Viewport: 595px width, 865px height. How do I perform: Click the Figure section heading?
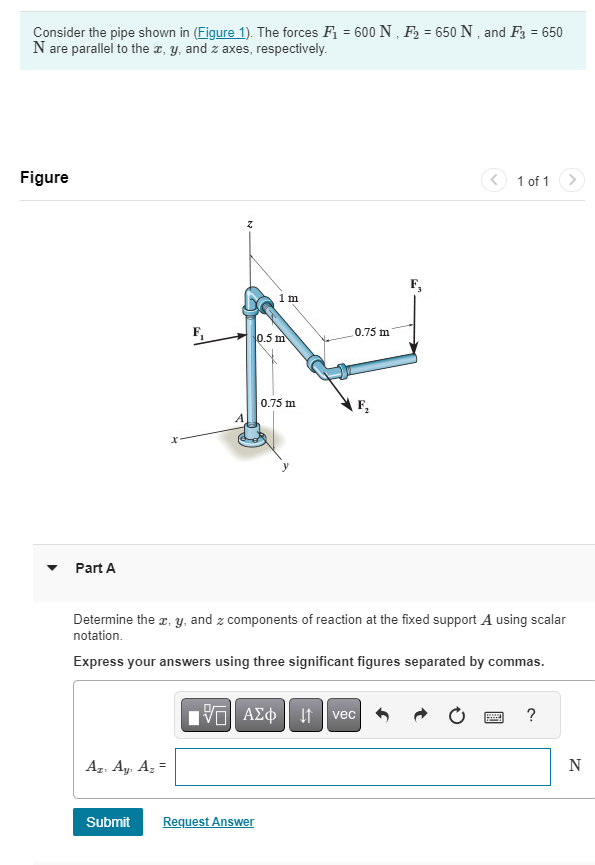tap(45, 177)
